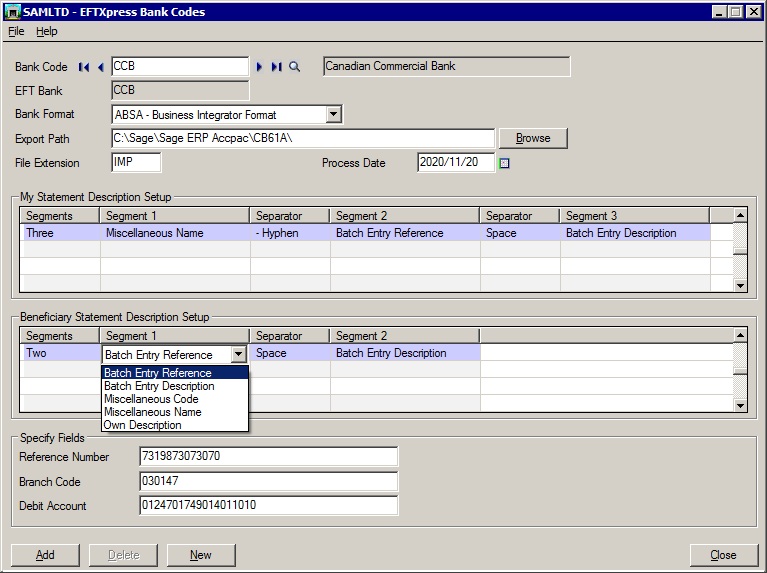Open the Bank Code finder magnifier

[294, 67]
